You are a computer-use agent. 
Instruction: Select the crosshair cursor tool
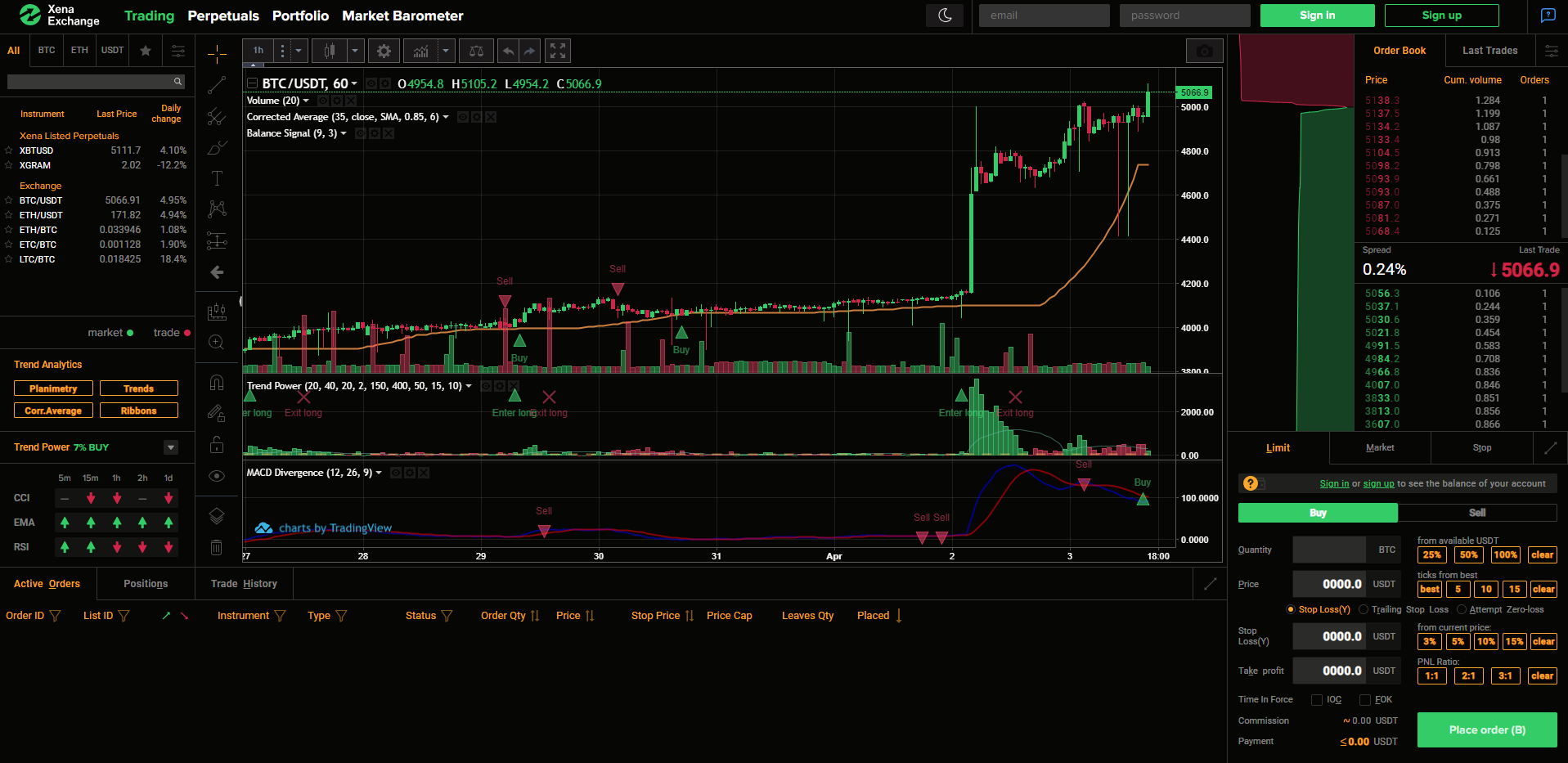[x=217, y=54]
